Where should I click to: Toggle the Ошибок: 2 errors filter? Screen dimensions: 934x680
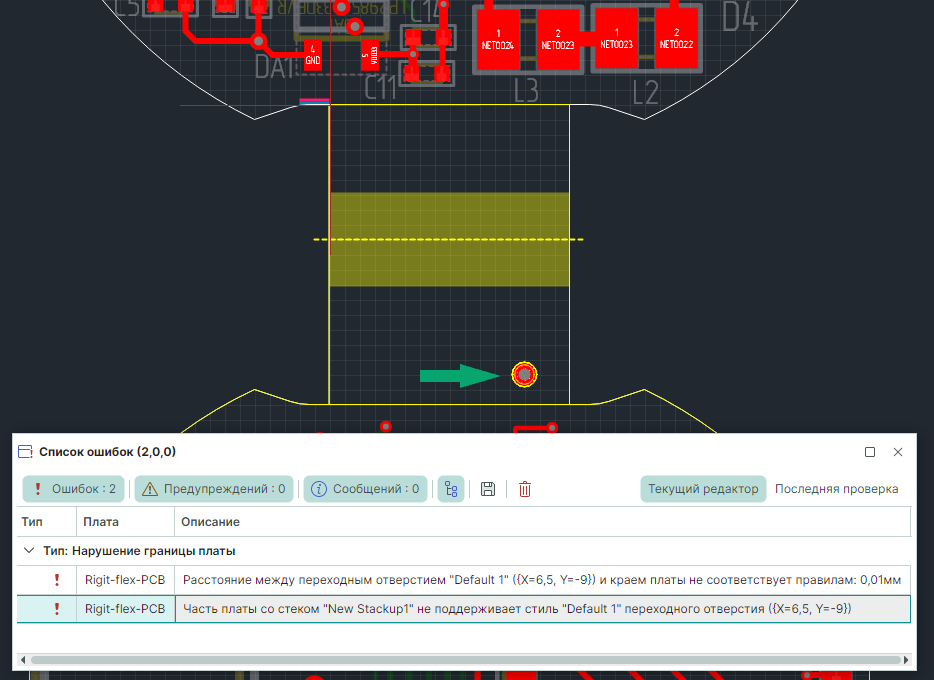(73, 489)
